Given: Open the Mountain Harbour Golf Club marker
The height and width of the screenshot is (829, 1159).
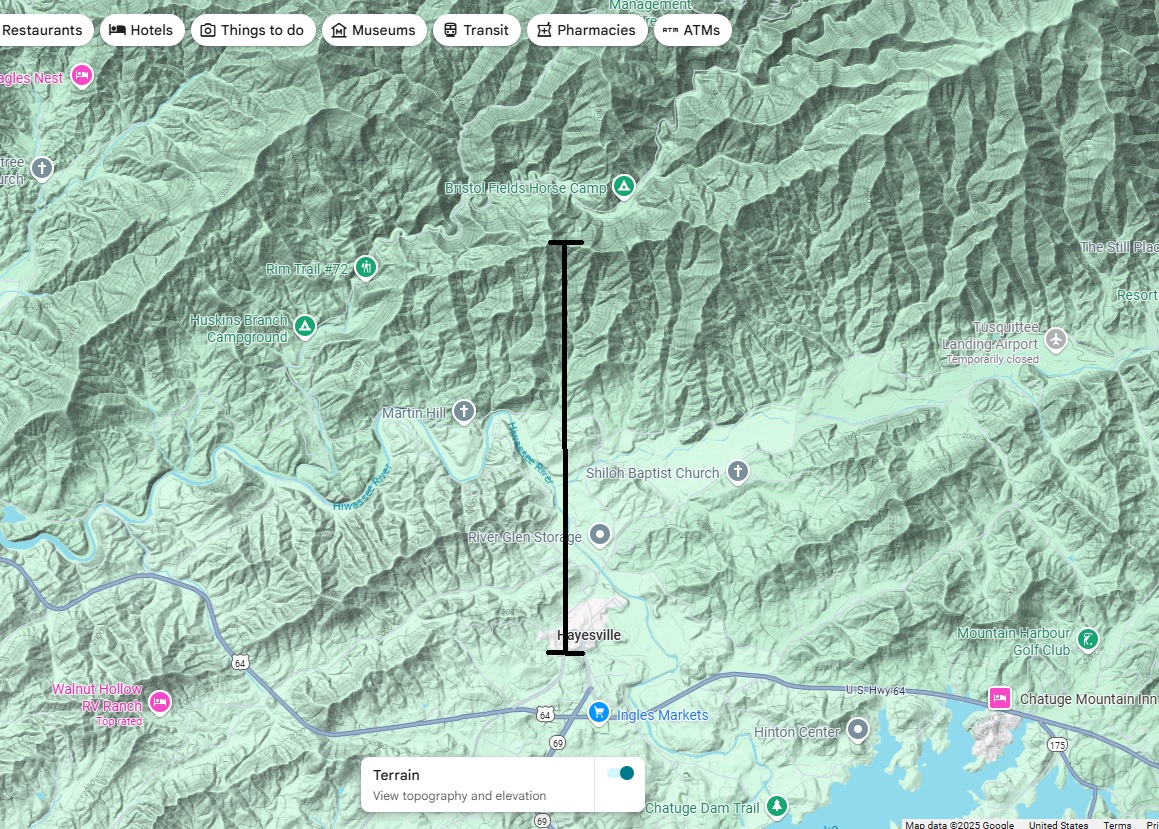Looking at the screenshot, I should coord(1088,638).
